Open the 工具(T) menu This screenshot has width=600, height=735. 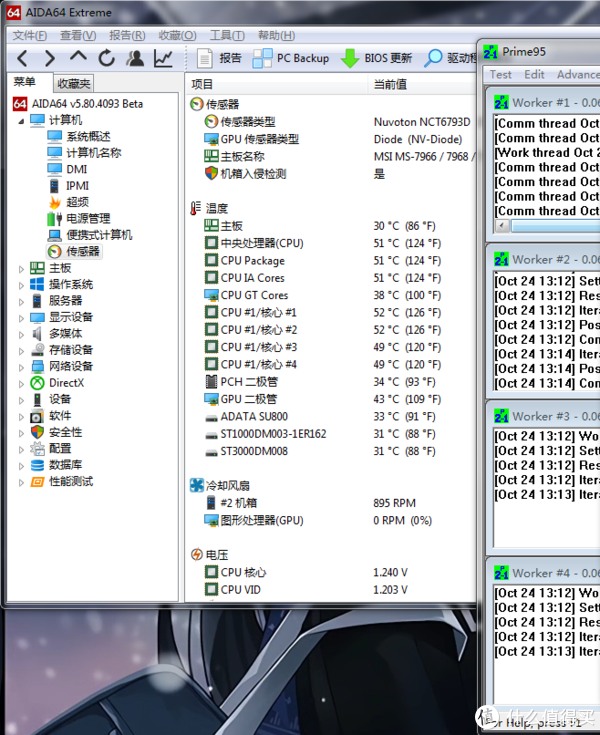point(226,35)
